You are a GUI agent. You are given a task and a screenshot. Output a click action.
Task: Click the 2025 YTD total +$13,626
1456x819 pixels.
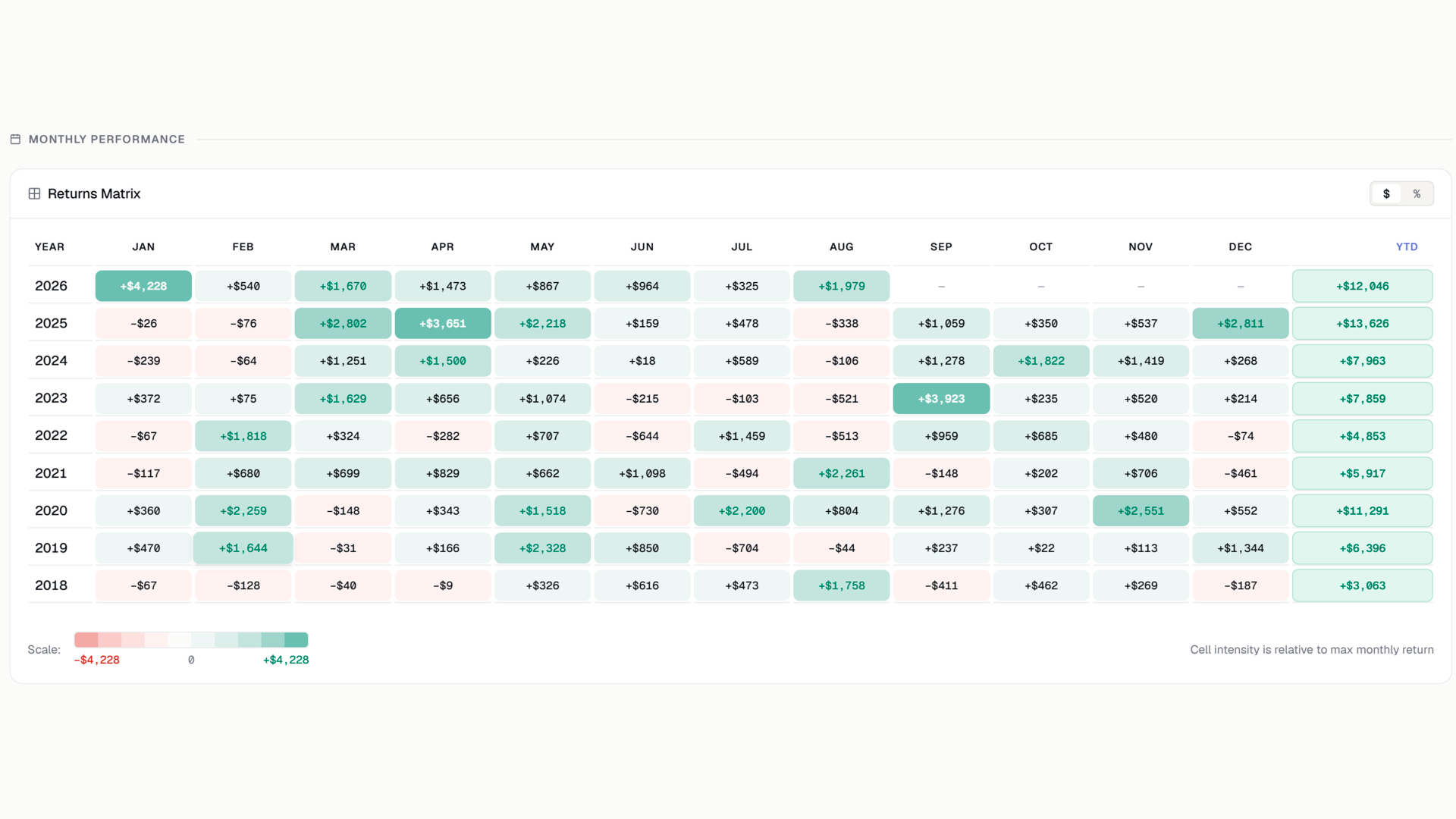click(1363, 324)
